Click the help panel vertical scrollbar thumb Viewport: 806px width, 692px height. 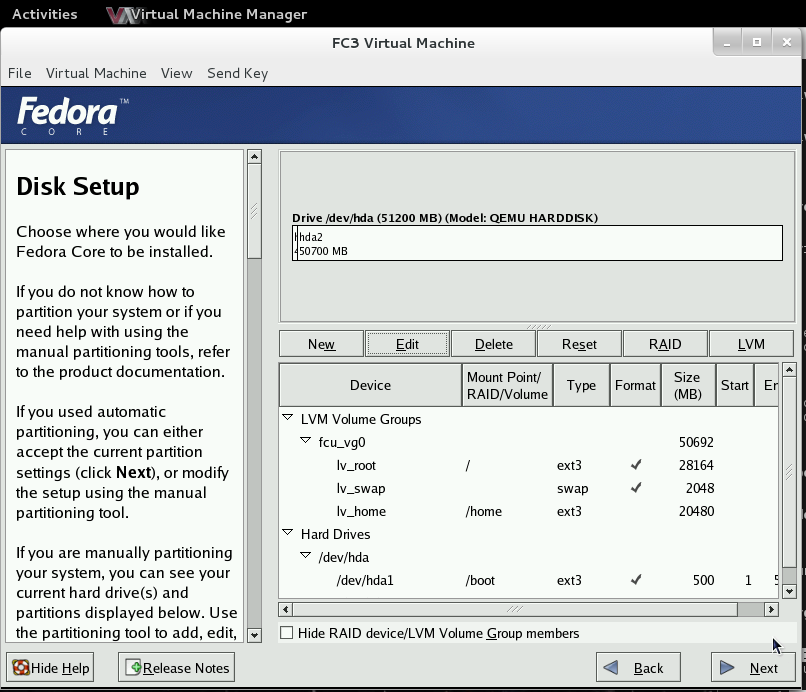pyautogui.click(x=254, y=211)
